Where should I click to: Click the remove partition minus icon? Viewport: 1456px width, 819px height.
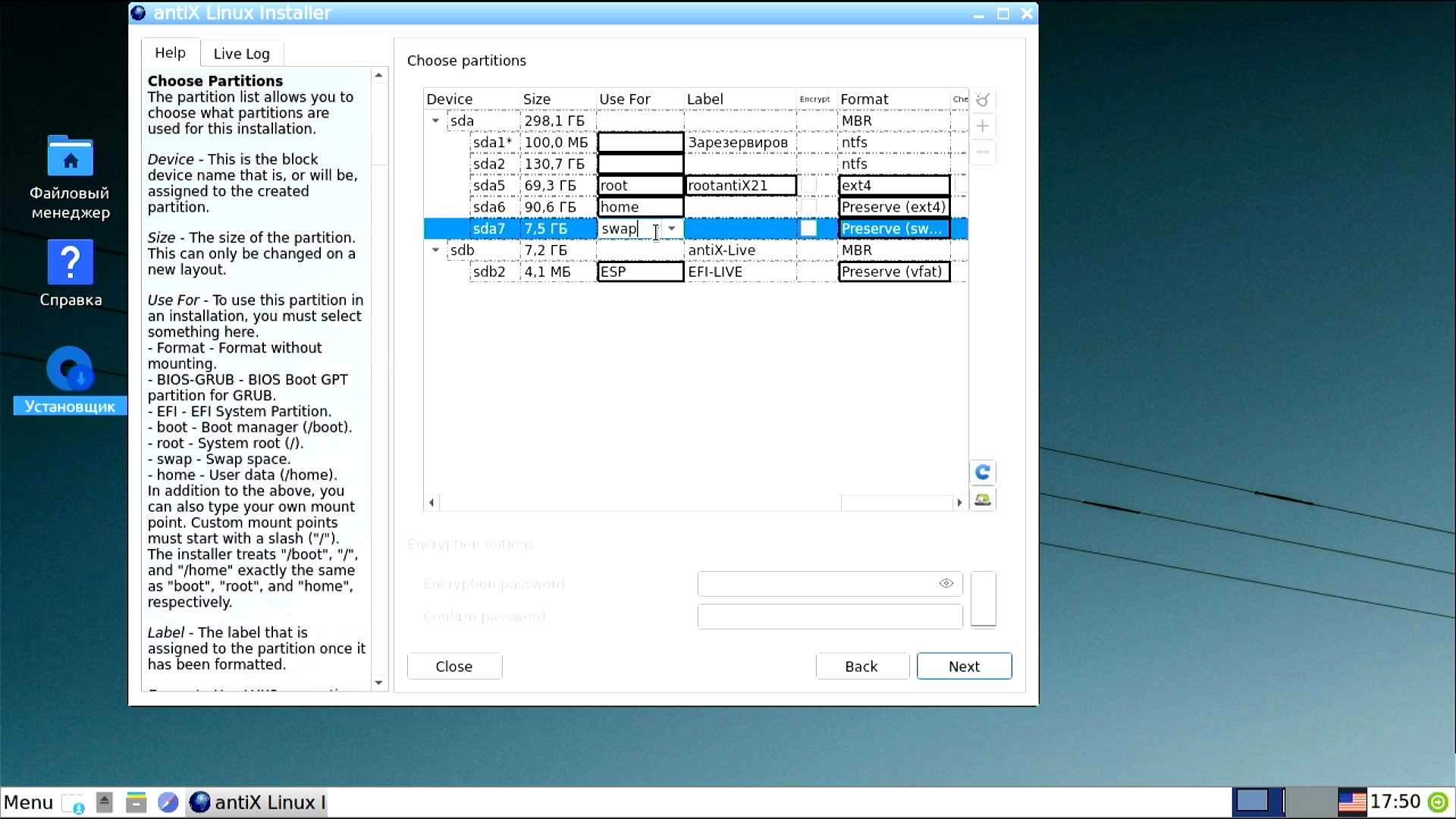tap(983, 152)
